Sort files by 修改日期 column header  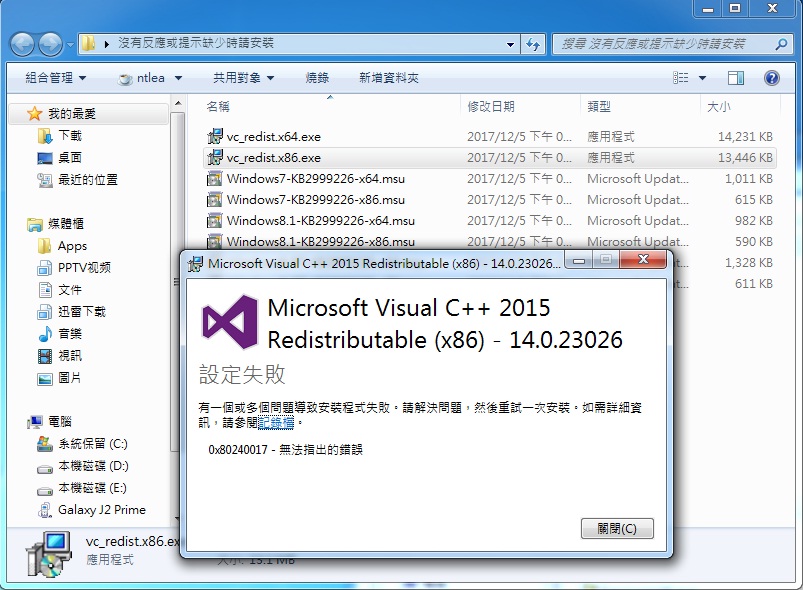point(491,107)
